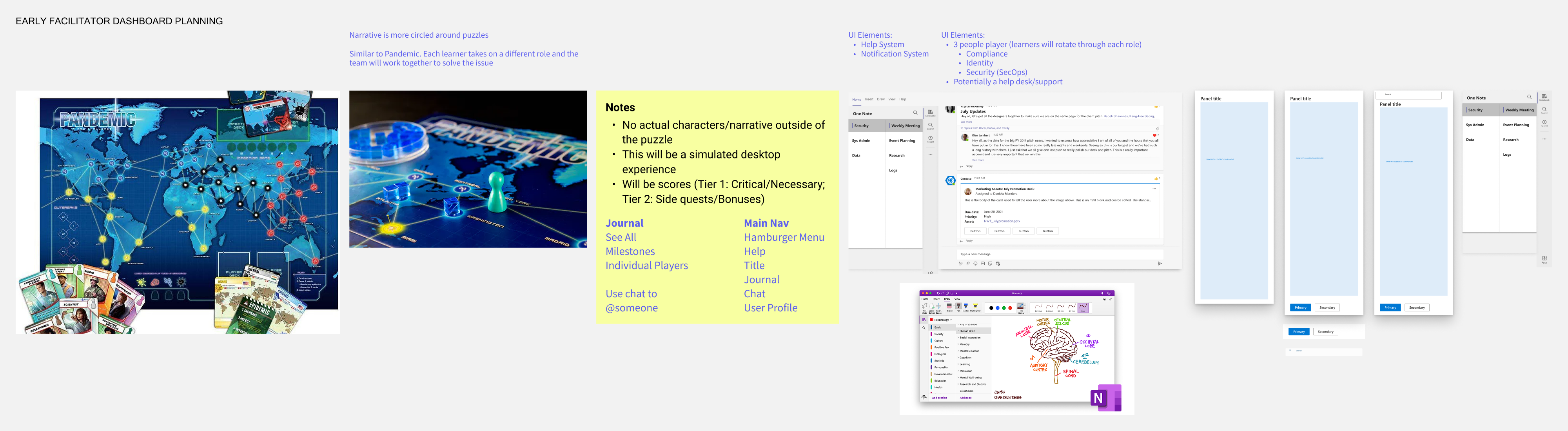Viewport: 1568px width, 431px height.
Task: Pick the 0.25 mm pen thickness in OneNote
Action: [x=1038, y=307]
